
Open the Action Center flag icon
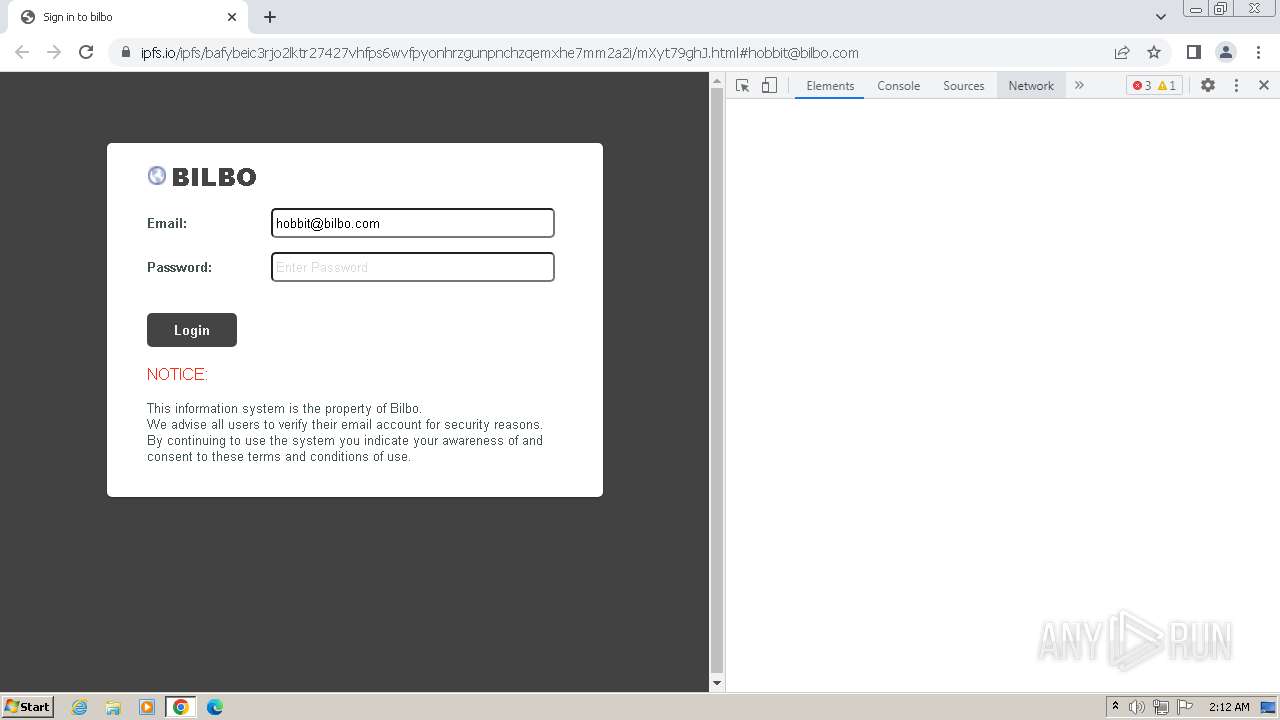pyautogui.click(x=1185, y=707)
